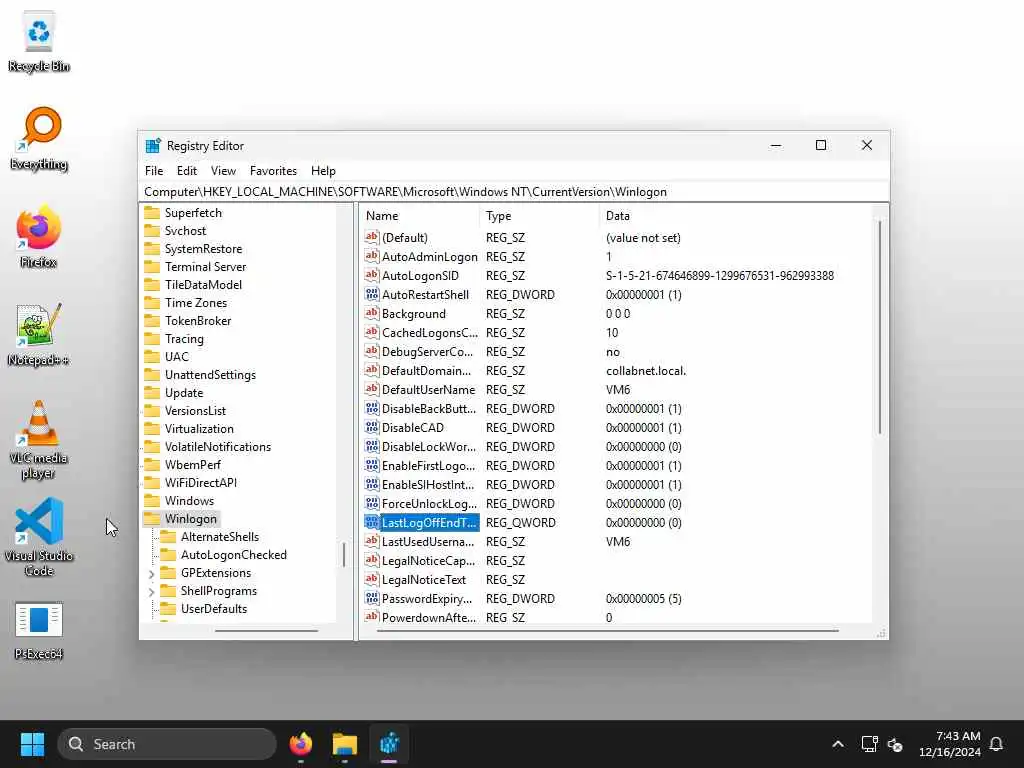Show hidden tray icons chevron
The height and width of the screenshot is (768, 1024).
coord(838,744)
